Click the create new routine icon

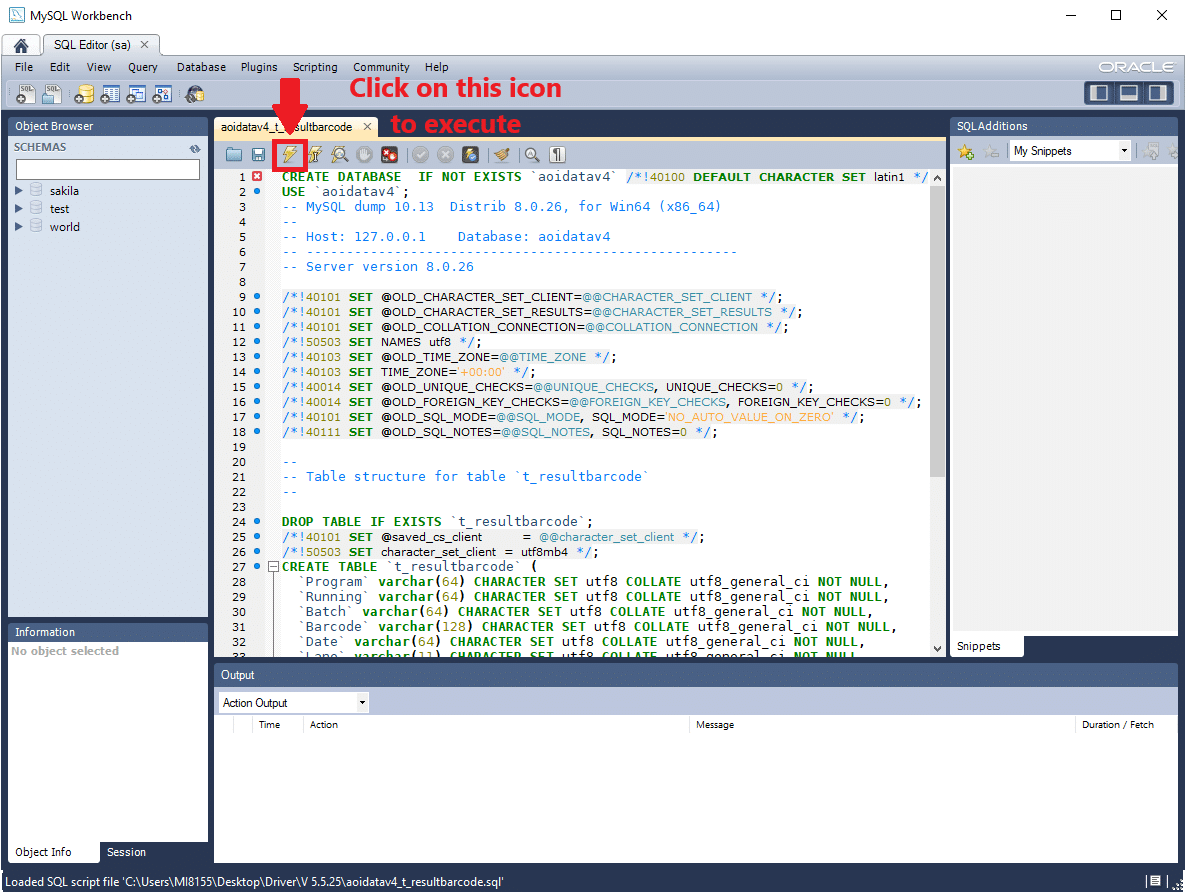tap(162, 94)
